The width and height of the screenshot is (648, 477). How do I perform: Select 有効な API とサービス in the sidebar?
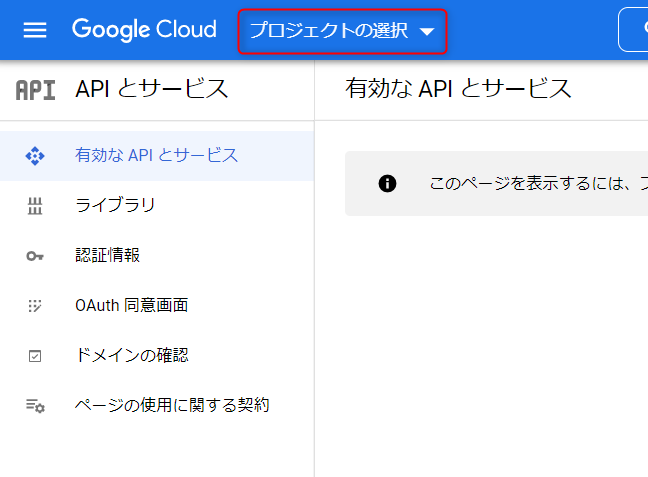tap(156, 156)
